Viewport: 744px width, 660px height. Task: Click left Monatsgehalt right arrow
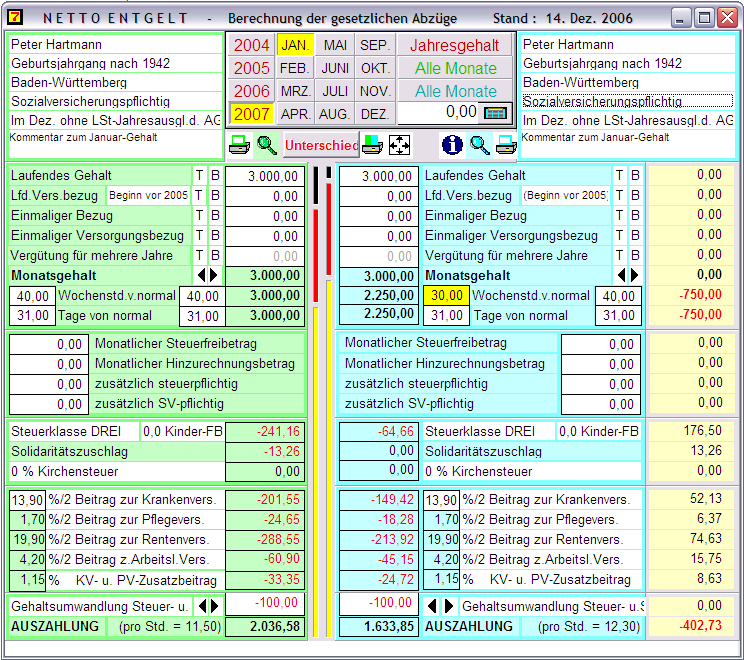(212, 275)
